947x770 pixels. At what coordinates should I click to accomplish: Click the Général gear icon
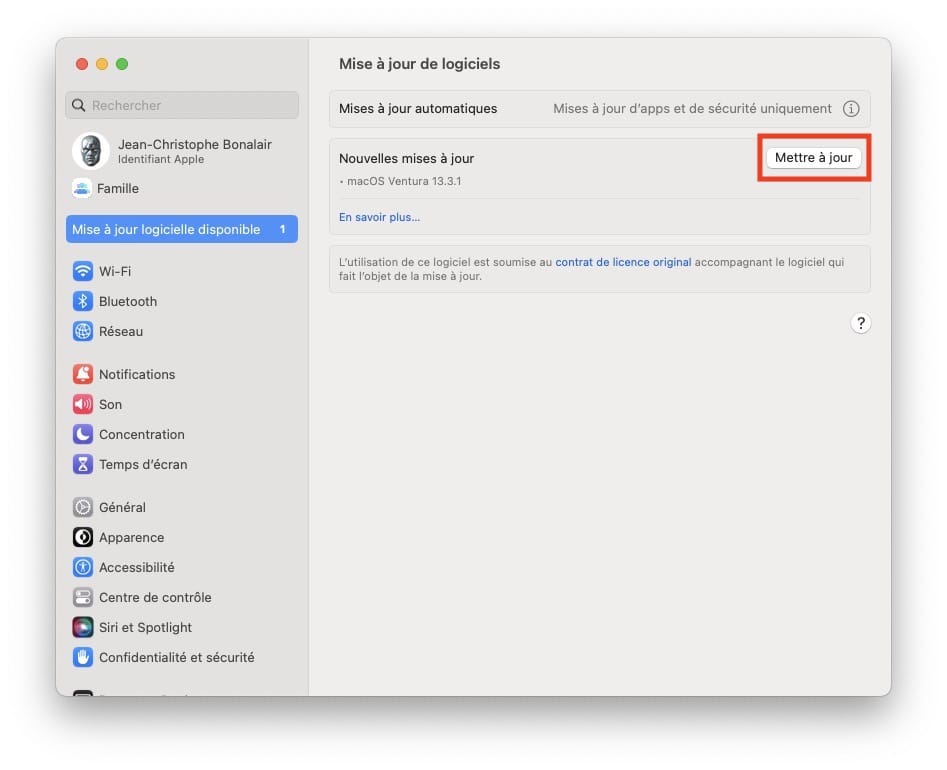pyautogui.click(x=83, y=507)
